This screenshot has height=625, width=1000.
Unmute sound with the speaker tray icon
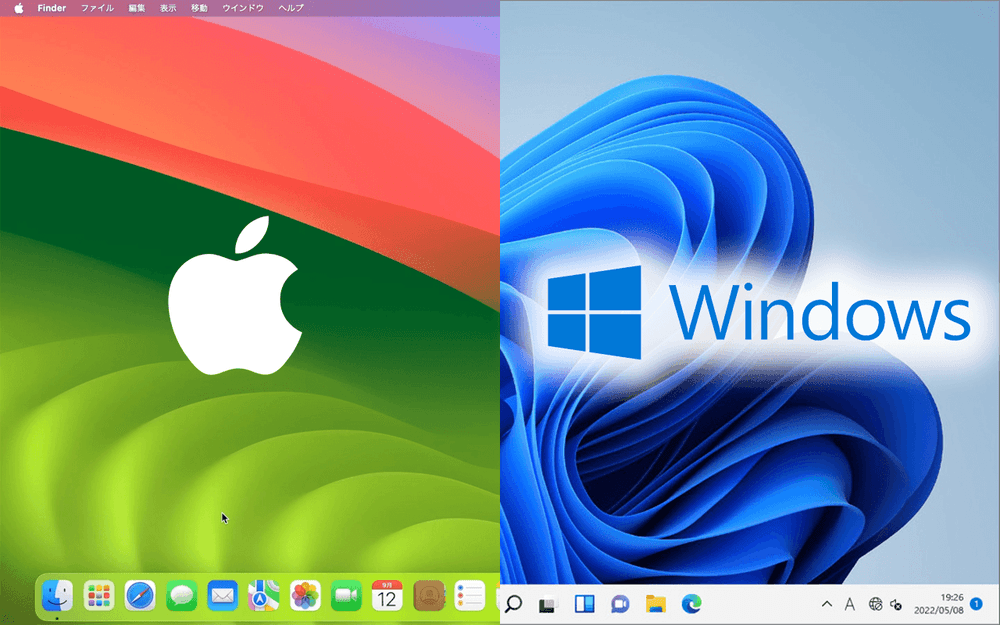tap(896, 603)
